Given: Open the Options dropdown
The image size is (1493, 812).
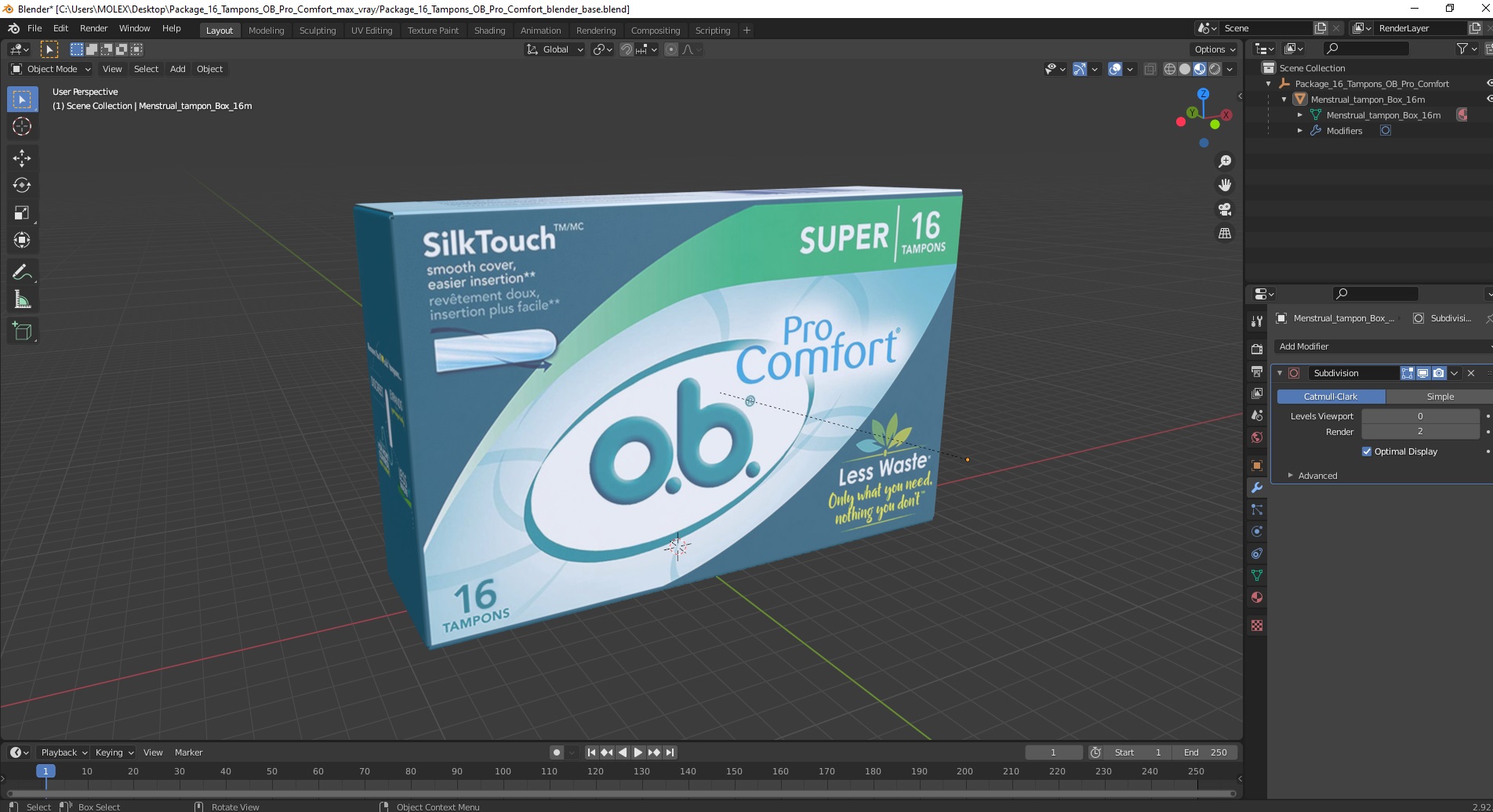Looking at the screenshot, I should pos(1215,49).
